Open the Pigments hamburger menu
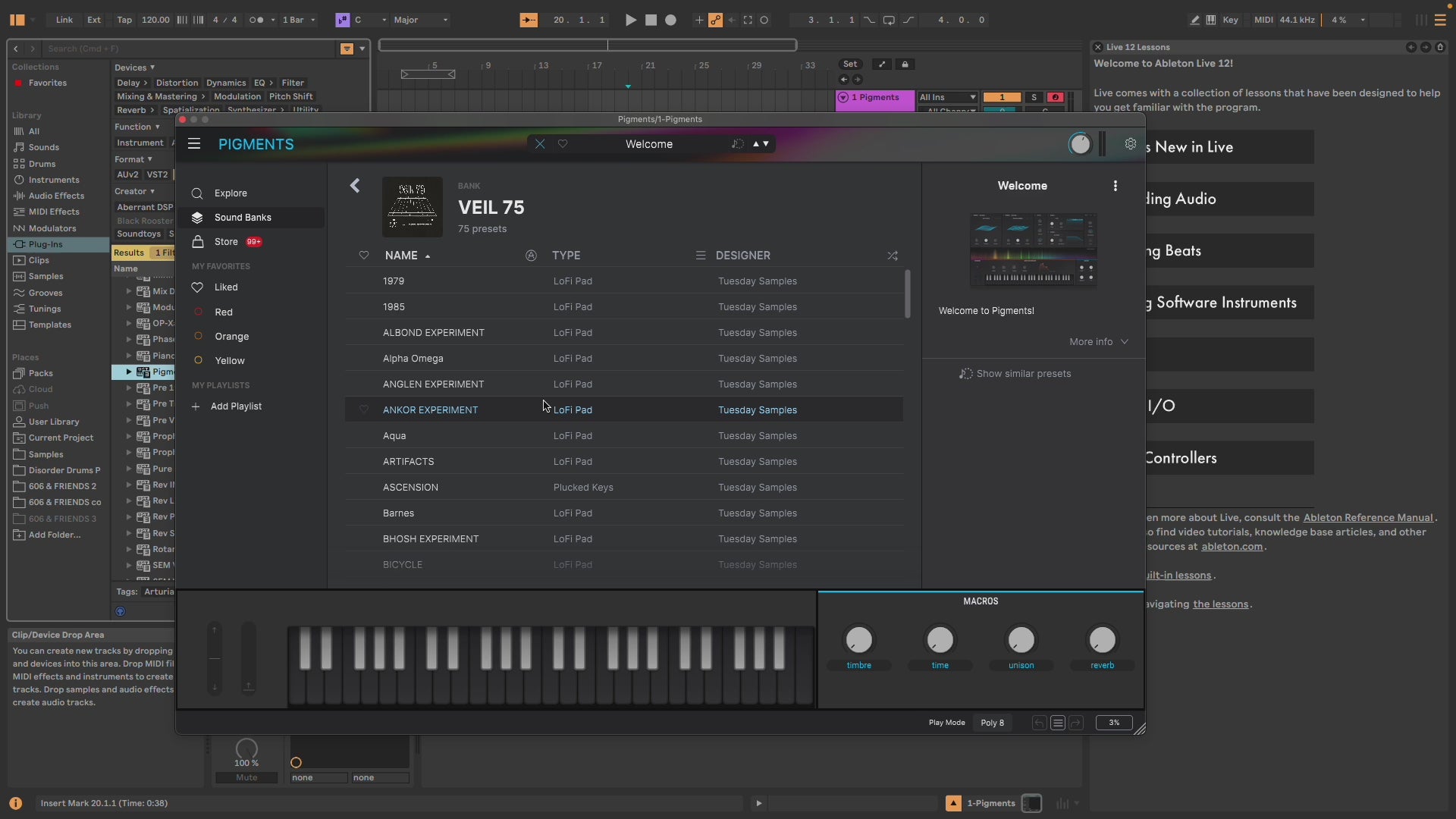 pyautogui.click(x=194, y=143)
